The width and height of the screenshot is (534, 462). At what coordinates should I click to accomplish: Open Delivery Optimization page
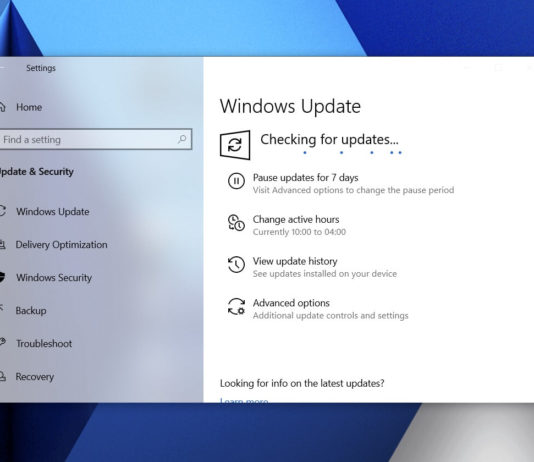click(x=61, y=244)
